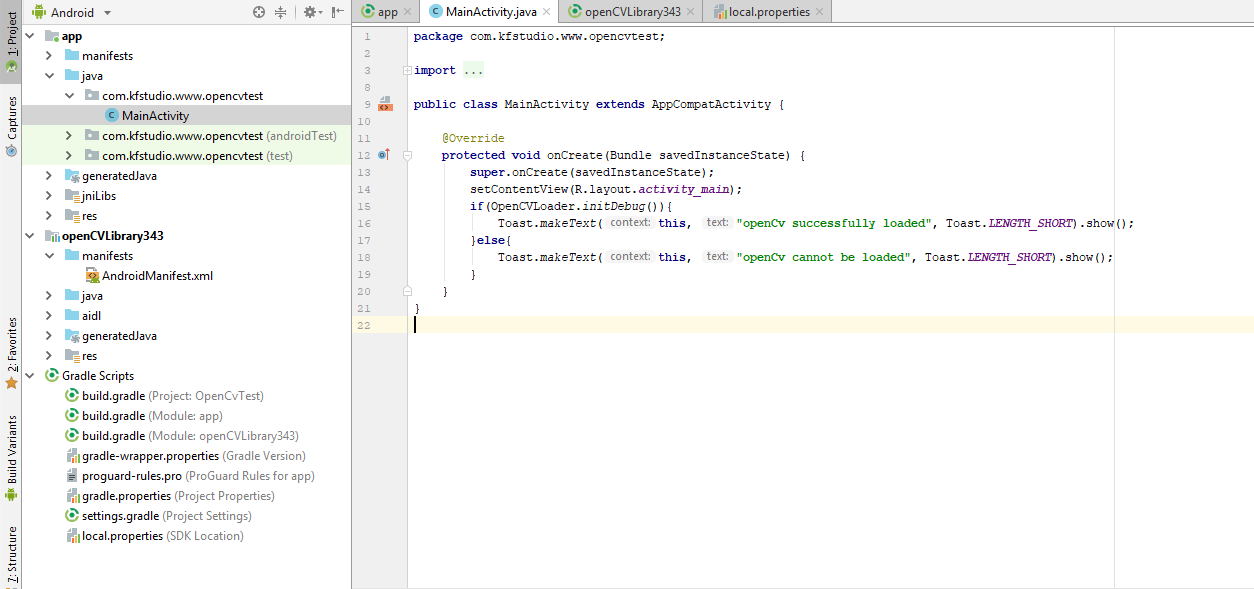This screenshot has width=1254, height=589.
Task: Close the openCVLibrary343 editor tab
Action: tap(690, 12)
